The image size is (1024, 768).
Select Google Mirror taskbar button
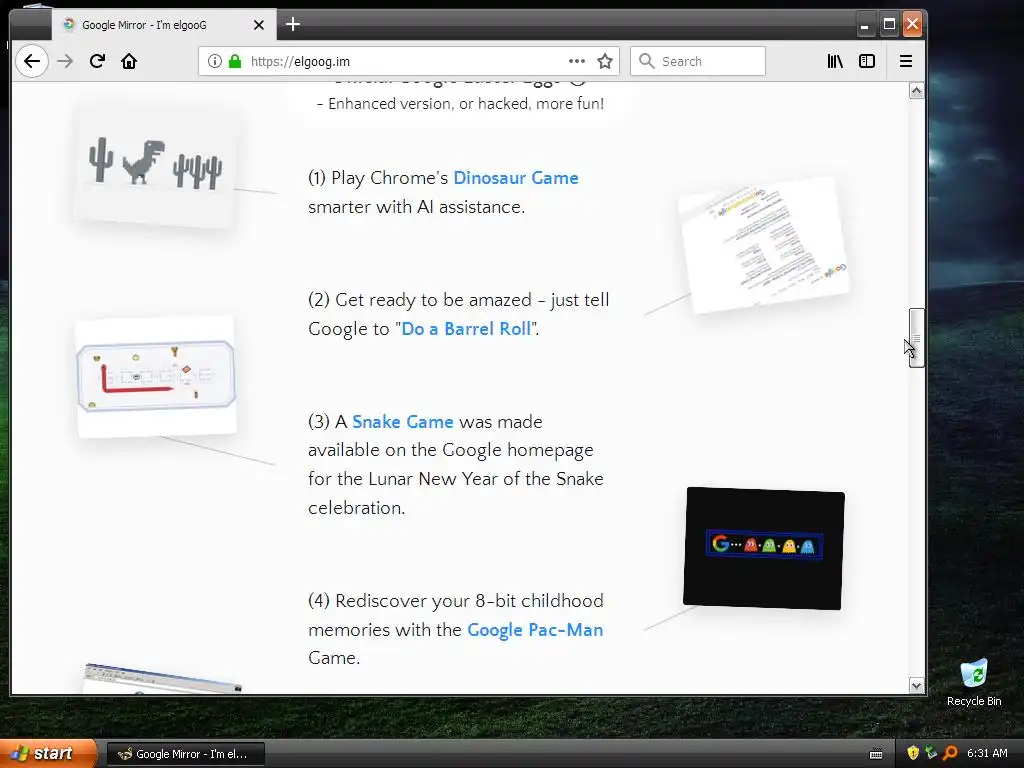(185, 754)
